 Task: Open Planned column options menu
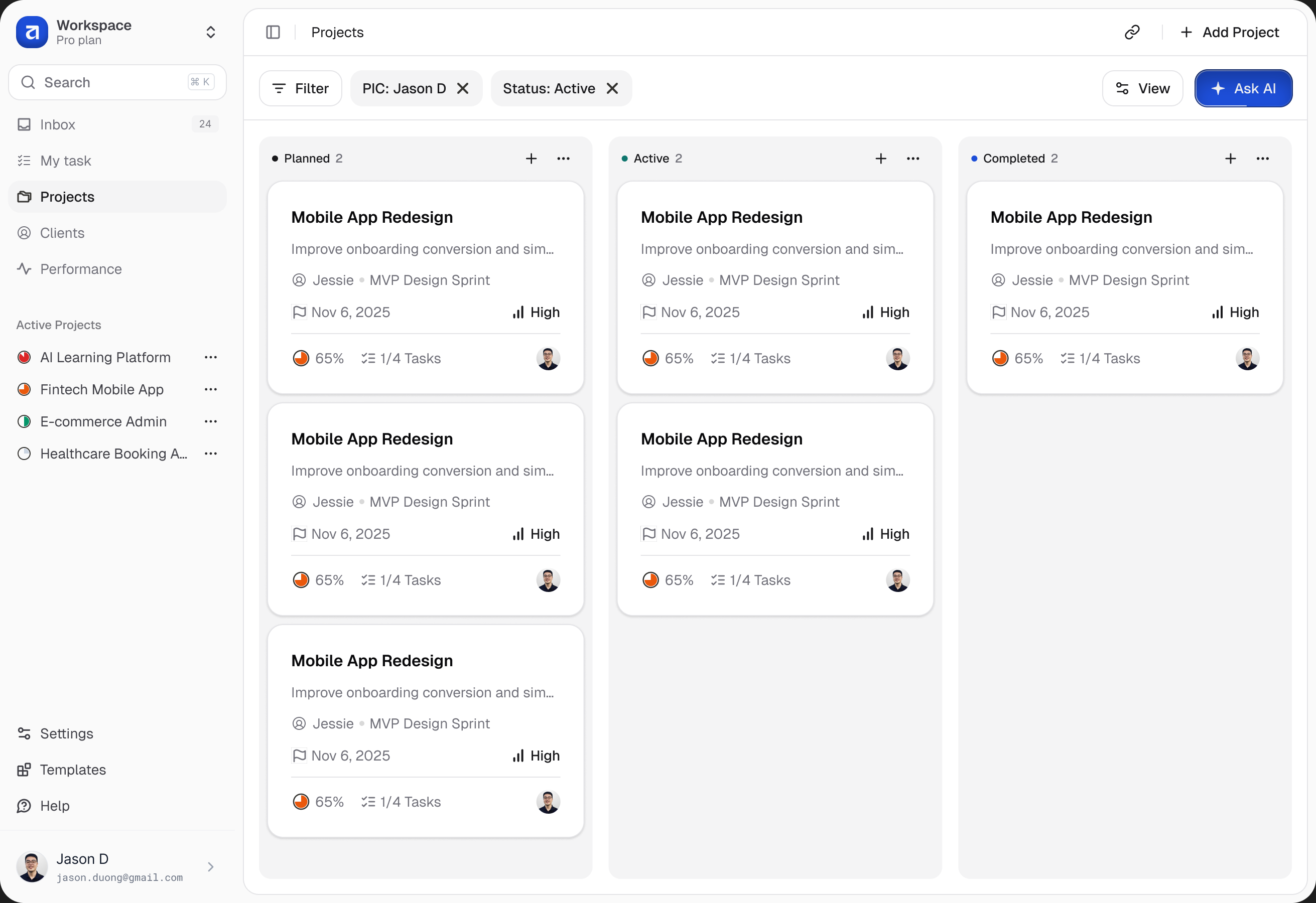point(564,159)
